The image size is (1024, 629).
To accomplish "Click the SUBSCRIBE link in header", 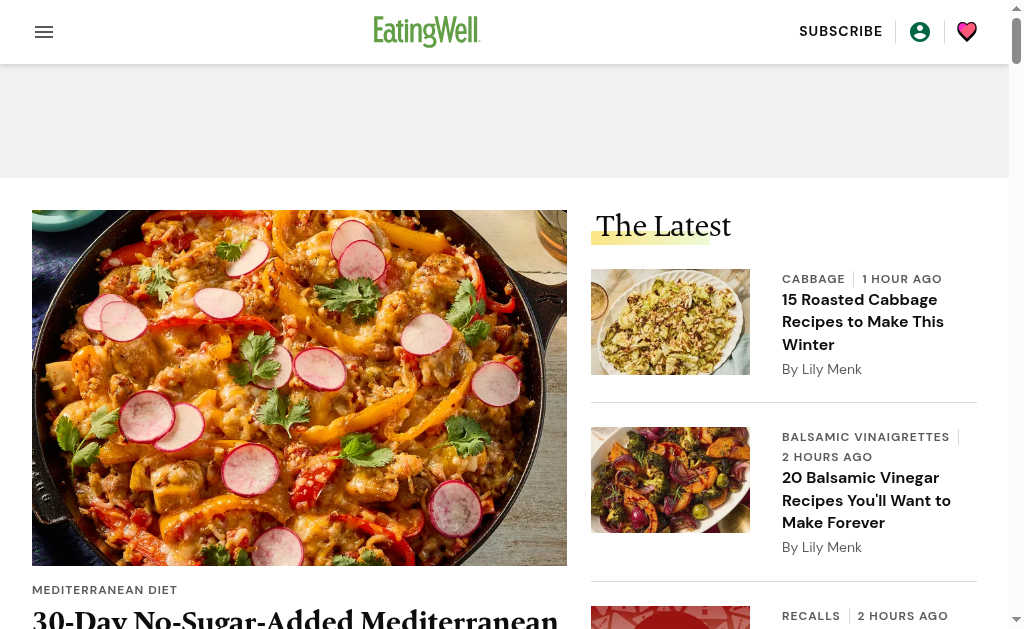I will pos(840,31).
